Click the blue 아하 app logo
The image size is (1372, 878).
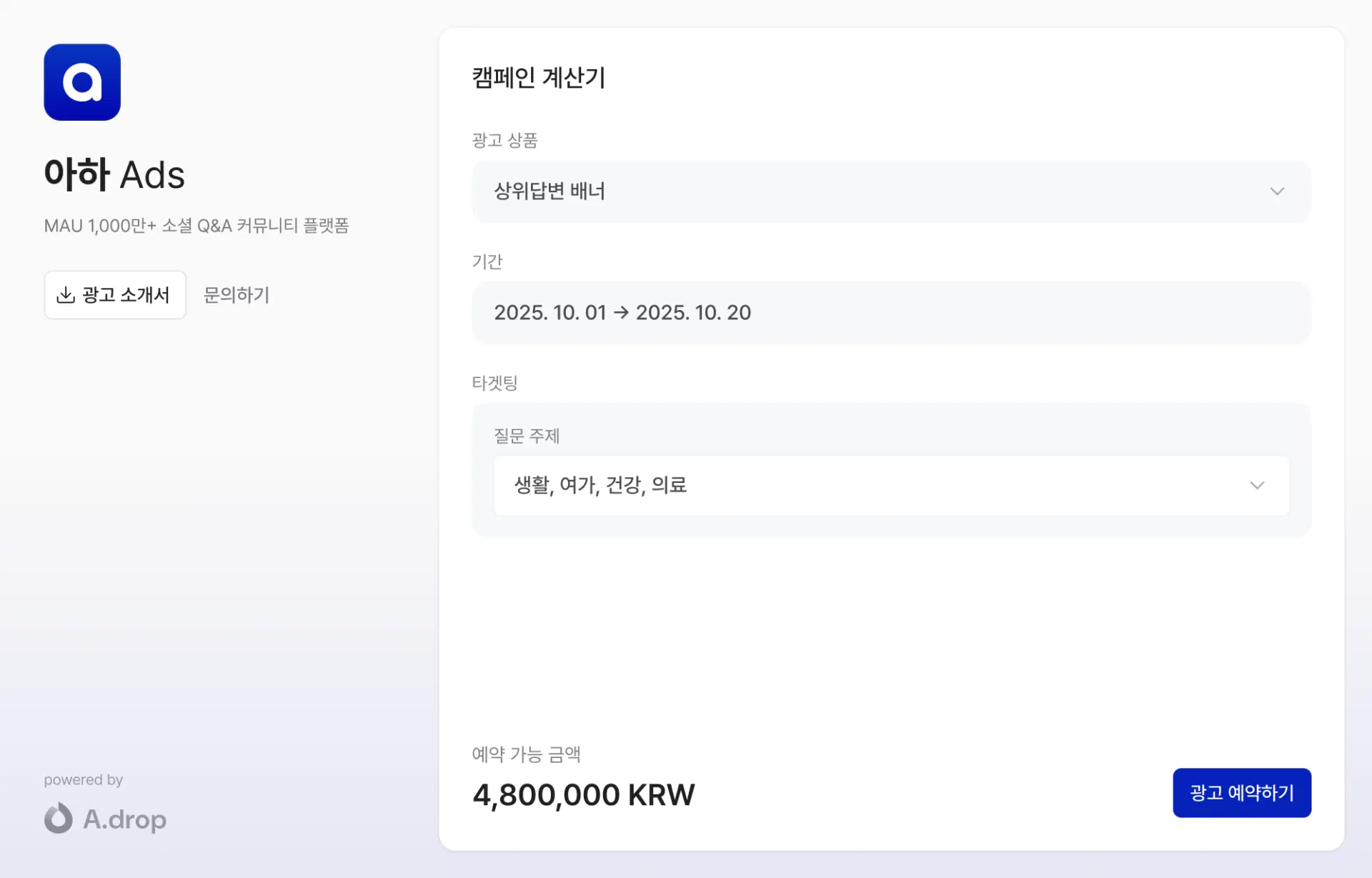82,82
